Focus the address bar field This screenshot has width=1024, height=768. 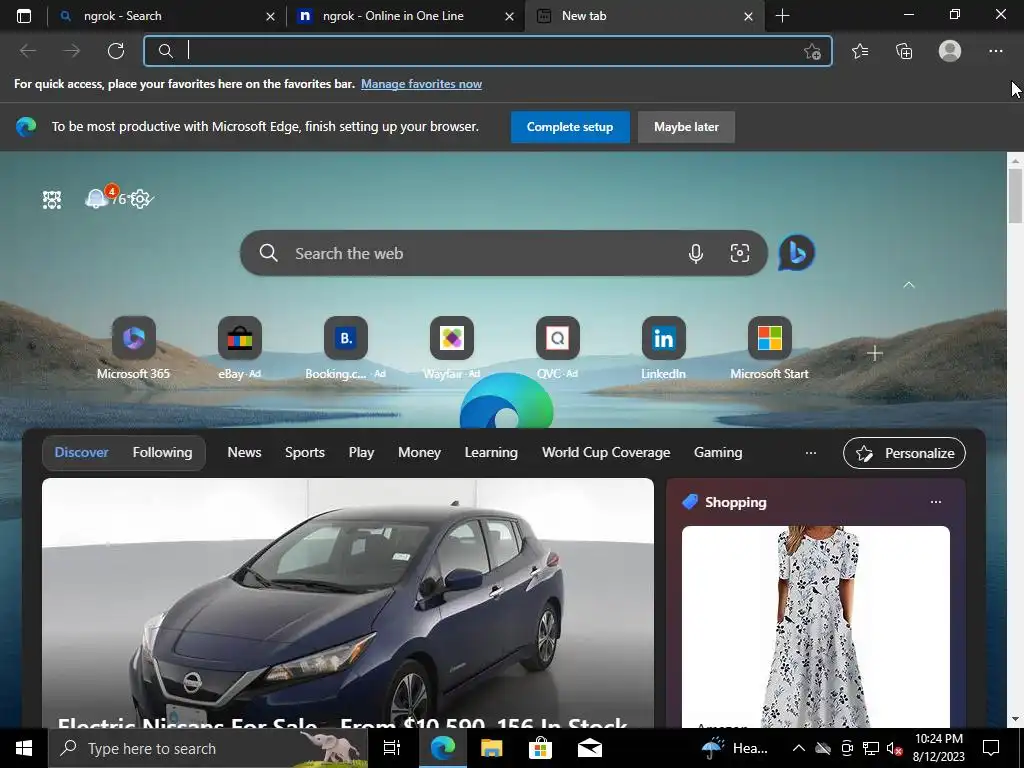pos(488,51)
